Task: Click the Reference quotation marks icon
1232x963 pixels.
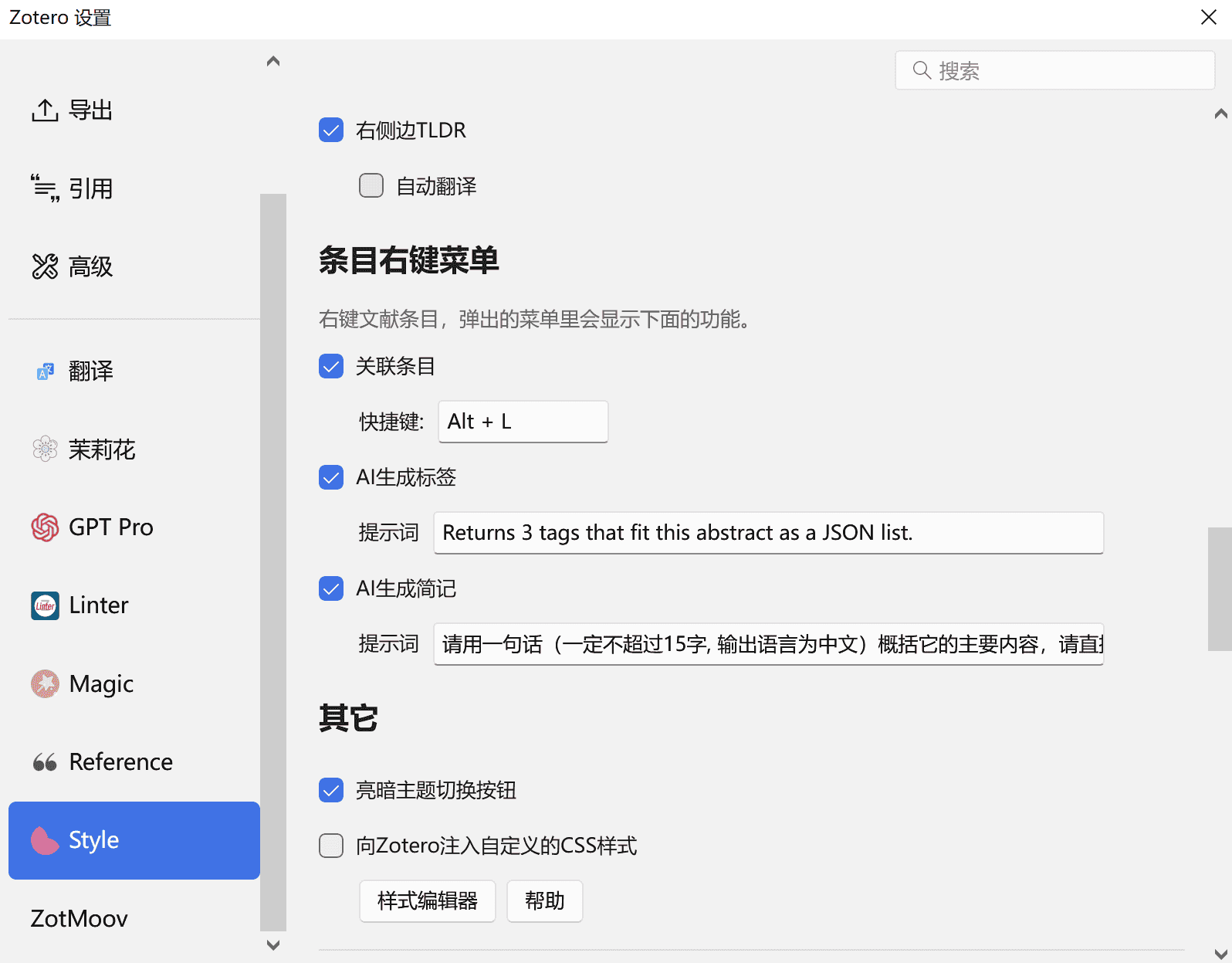Action: 45,762
